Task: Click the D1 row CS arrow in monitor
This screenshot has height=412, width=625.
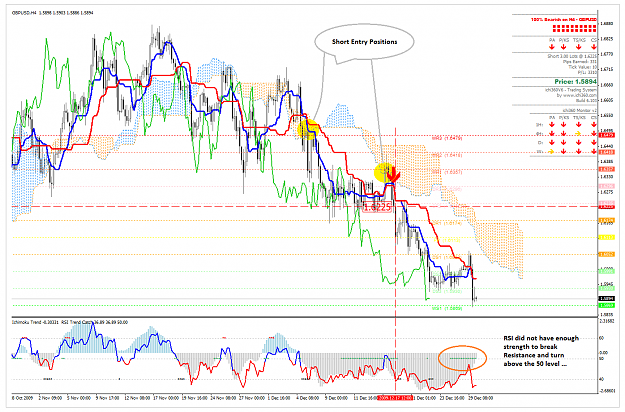Action: (x=594, y=142)
